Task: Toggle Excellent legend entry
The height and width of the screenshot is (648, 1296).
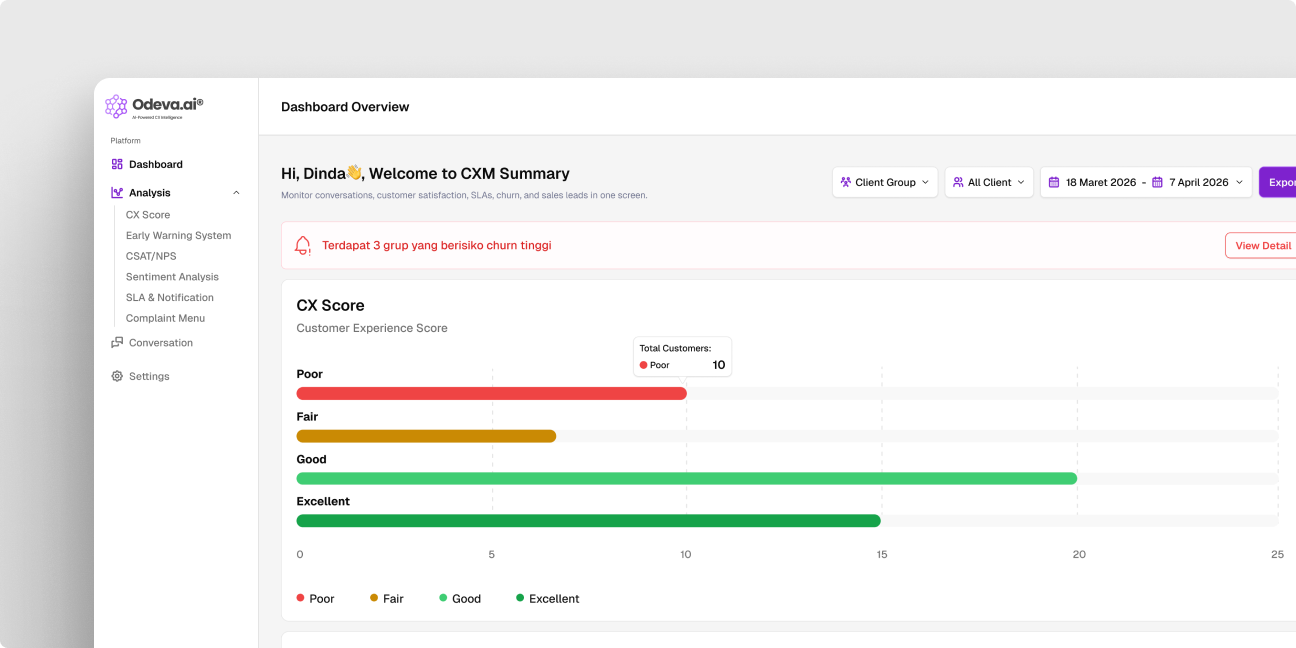Action: point(548,599)
